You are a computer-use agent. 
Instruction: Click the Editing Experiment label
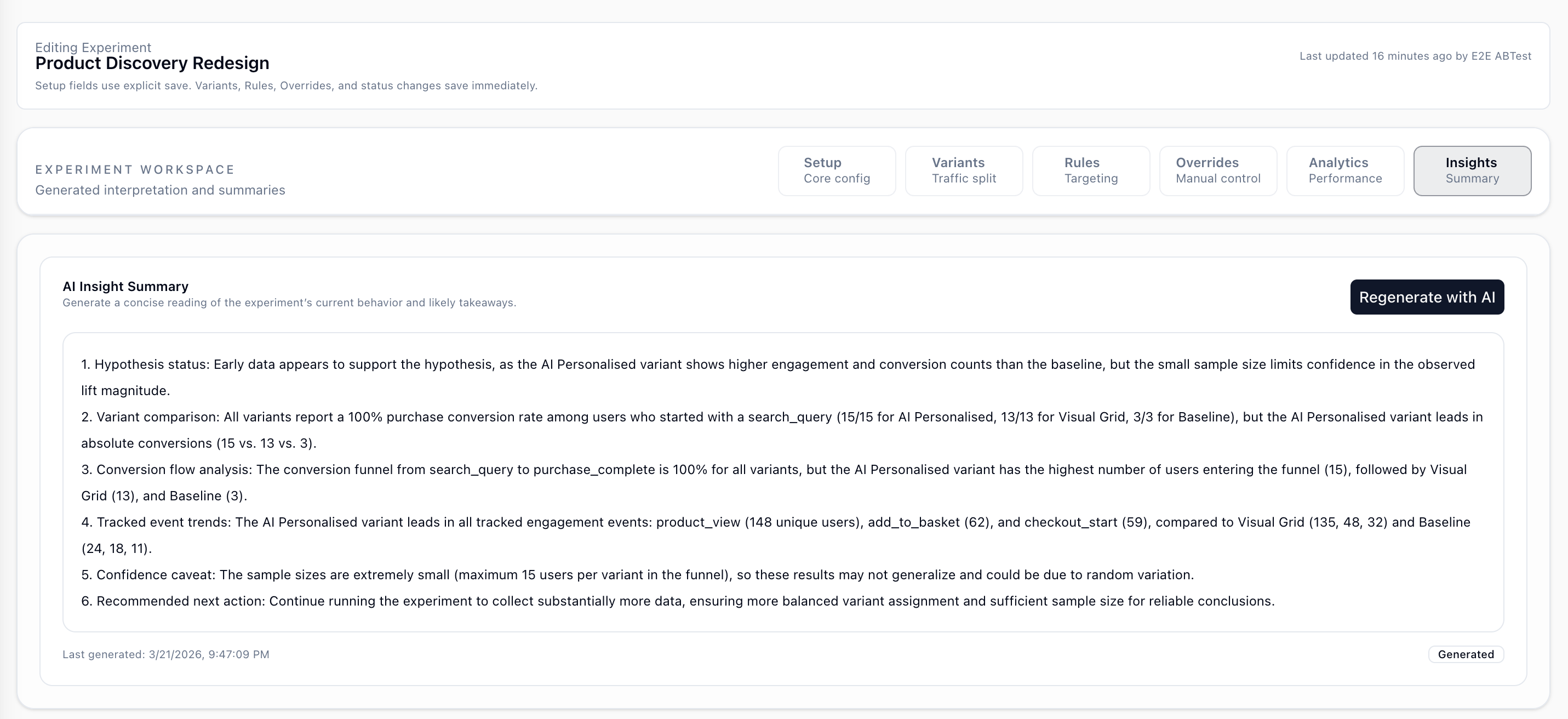(x=93, y=47)
